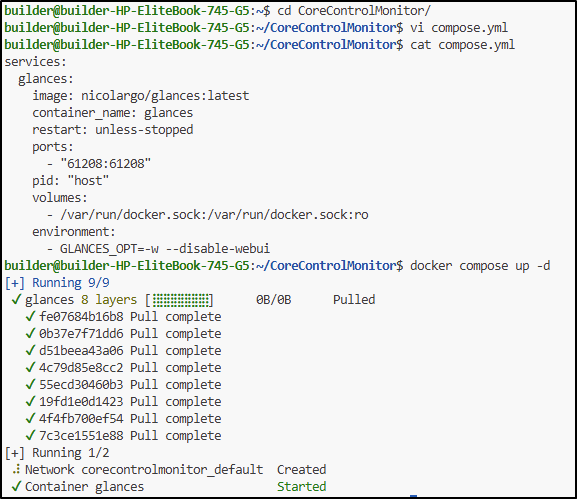Click the green checkmark beside glances layers

[16, 300]
